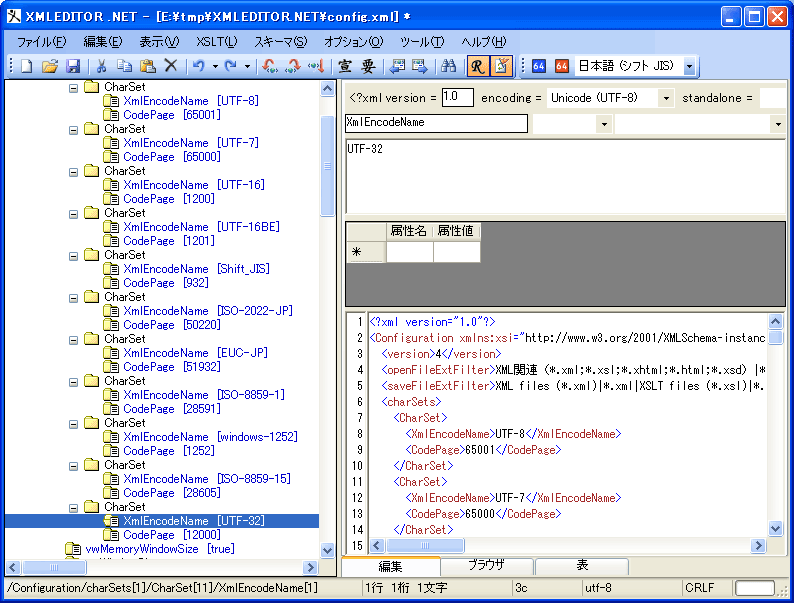
Task: Open the encoding Unicode (UTF-8) dropdown
Action: pos(666,98)
